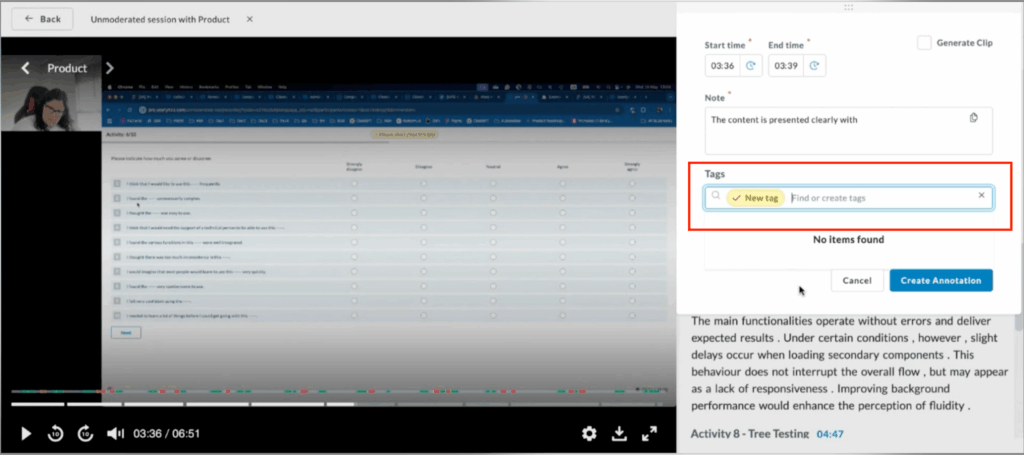Click Create Annotation button
This screenshot has height=455, width=1024.
940,280
